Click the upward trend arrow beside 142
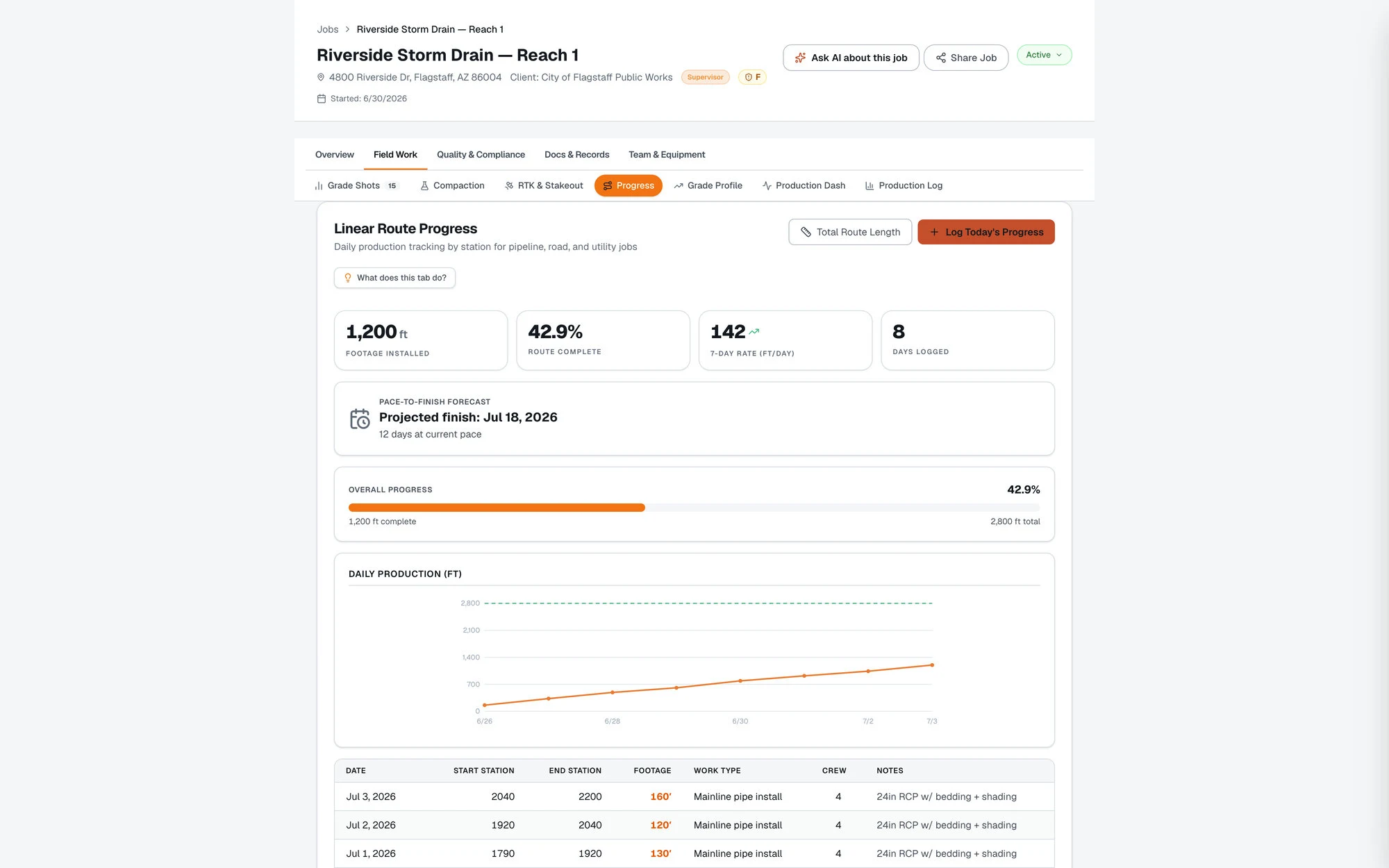Image resolution: width=1389 pixels, height=868 pixels. coord(754,332)
